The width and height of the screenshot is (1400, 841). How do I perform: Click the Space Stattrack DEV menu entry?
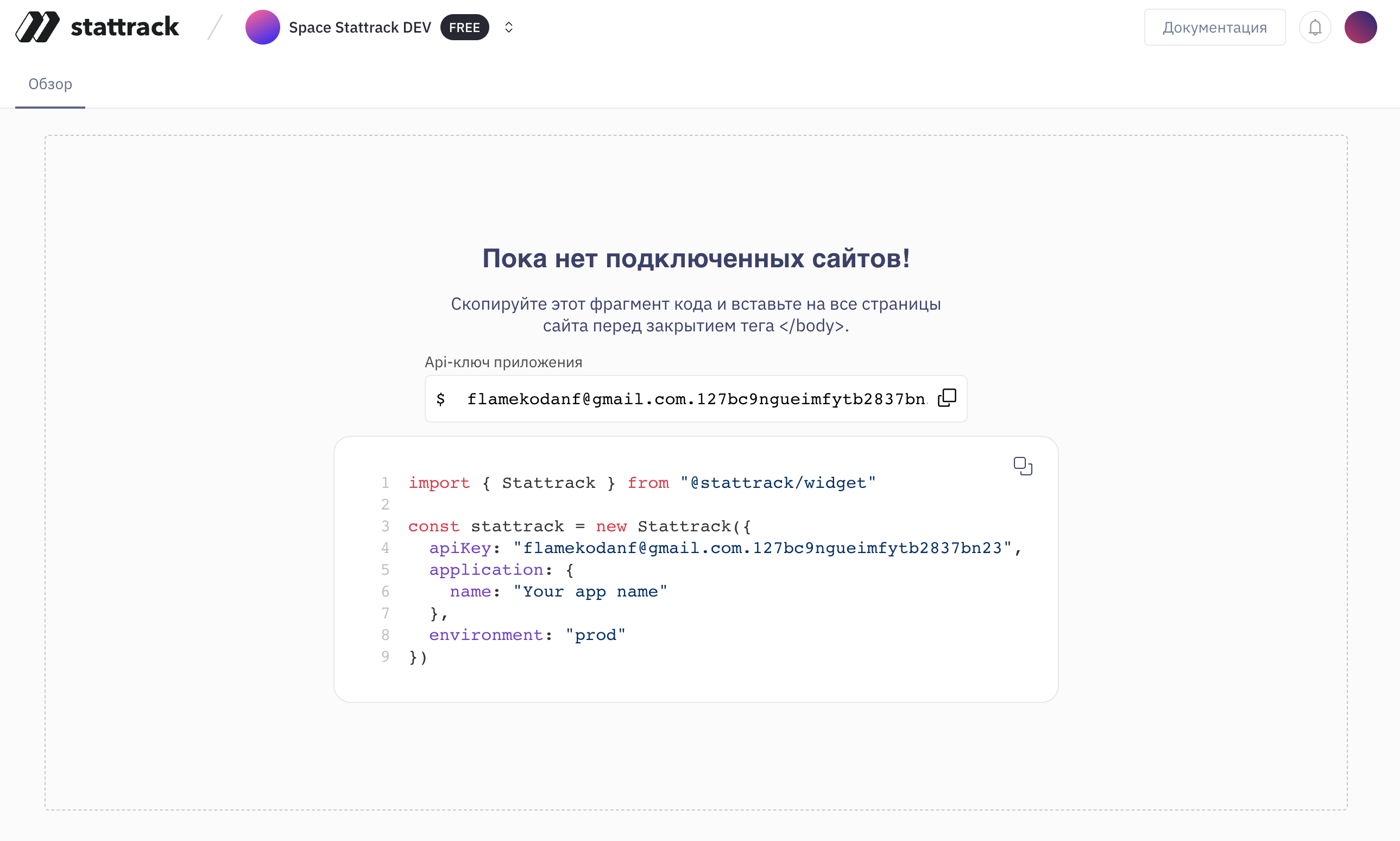tap(361, 27)
